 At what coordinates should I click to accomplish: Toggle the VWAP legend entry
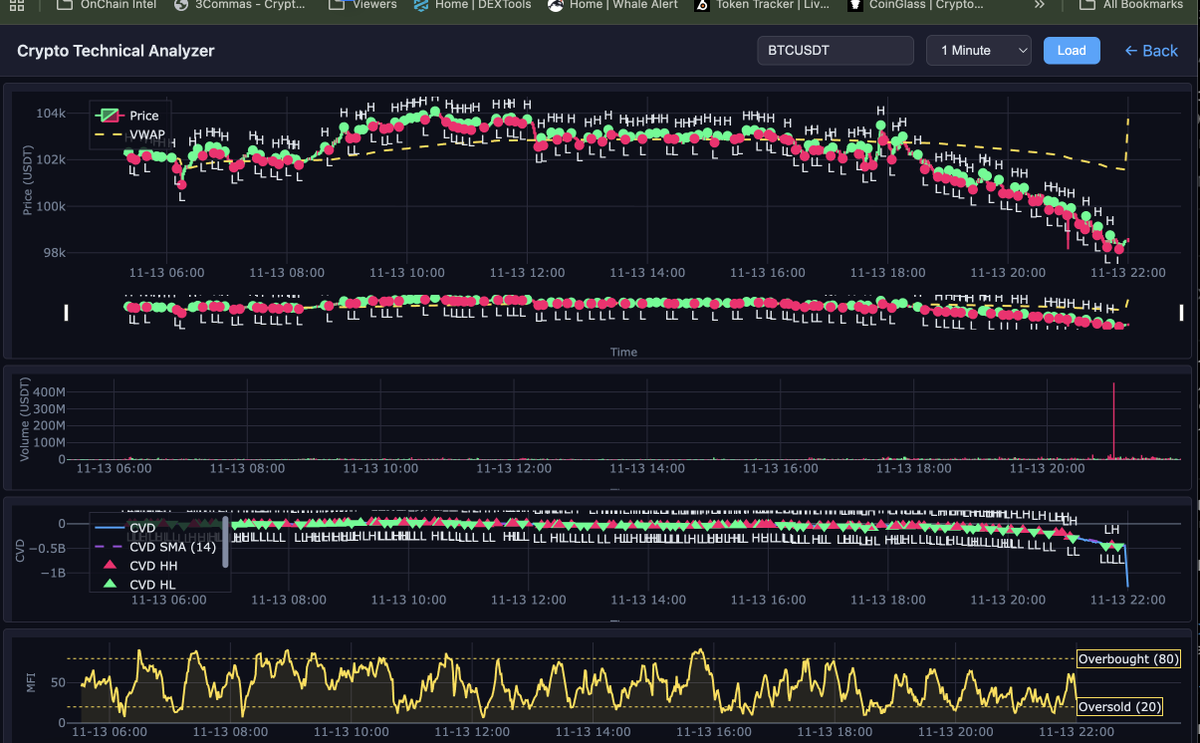click(x=129, y=134)
